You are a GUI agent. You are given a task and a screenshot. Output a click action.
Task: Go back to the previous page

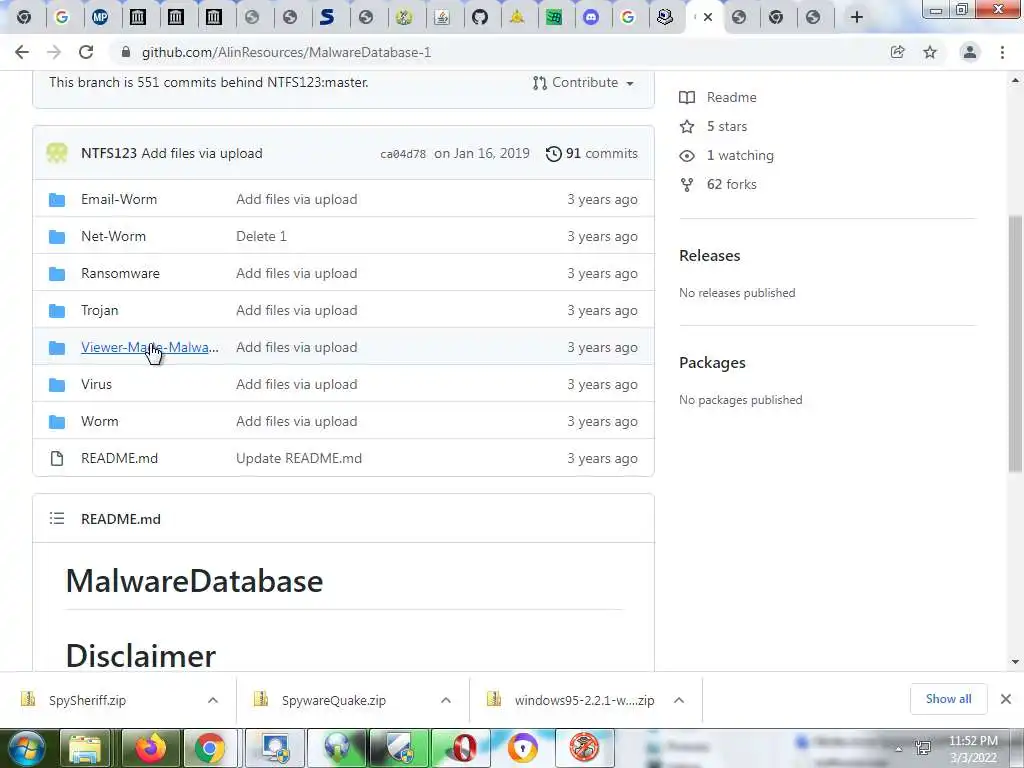[22, 52]
